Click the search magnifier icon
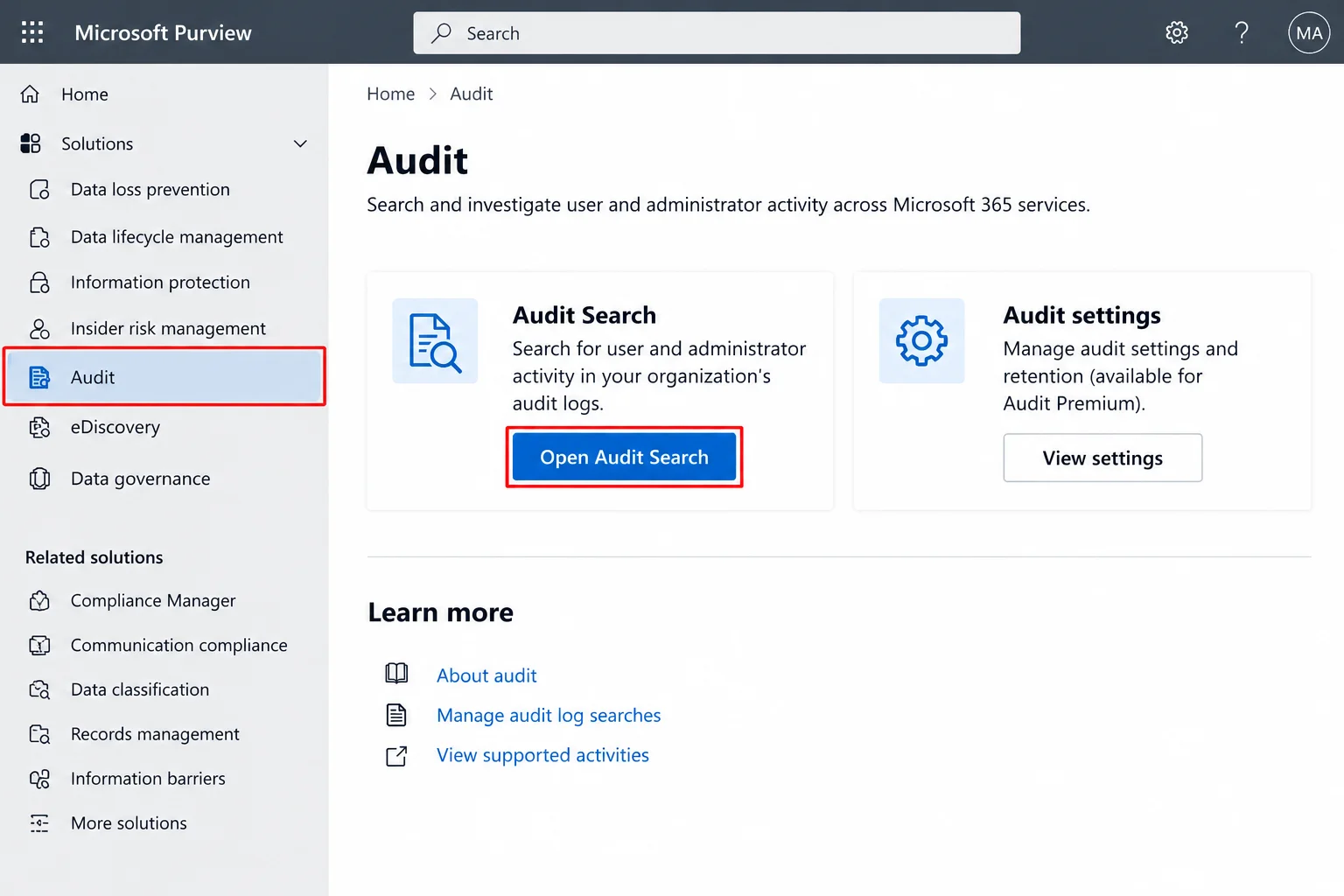1344x896 pixels. tap(442, 33)
